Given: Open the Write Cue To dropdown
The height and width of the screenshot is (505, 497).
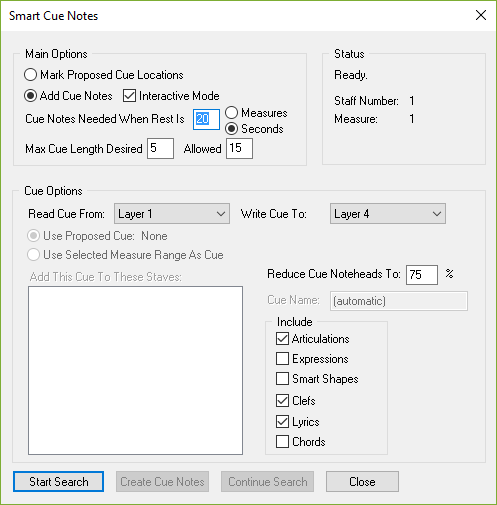Looking at the screenshot, I should point(388,213).
